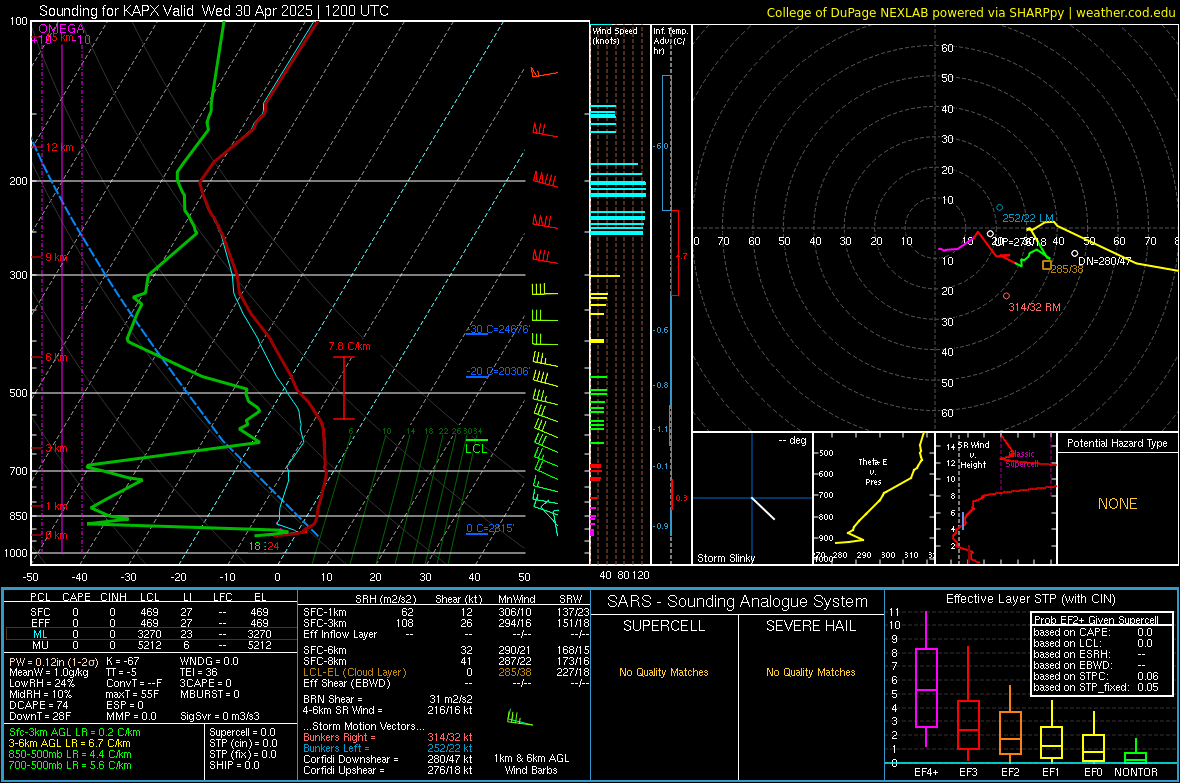Click the magenta EF4+ box plot
Viewport: 1180px width, 783px height.
click(926, 679)
